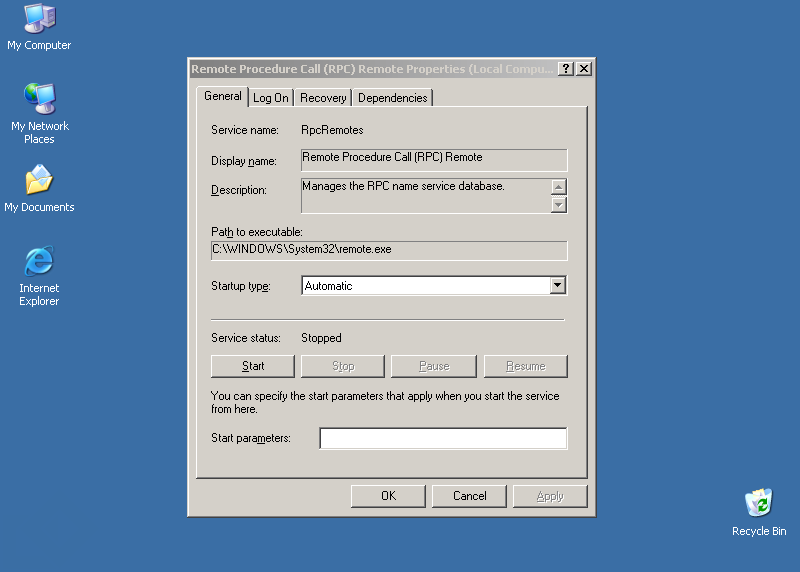
Task: Select the My Network Places icon
Action: [x=39, y=113]
